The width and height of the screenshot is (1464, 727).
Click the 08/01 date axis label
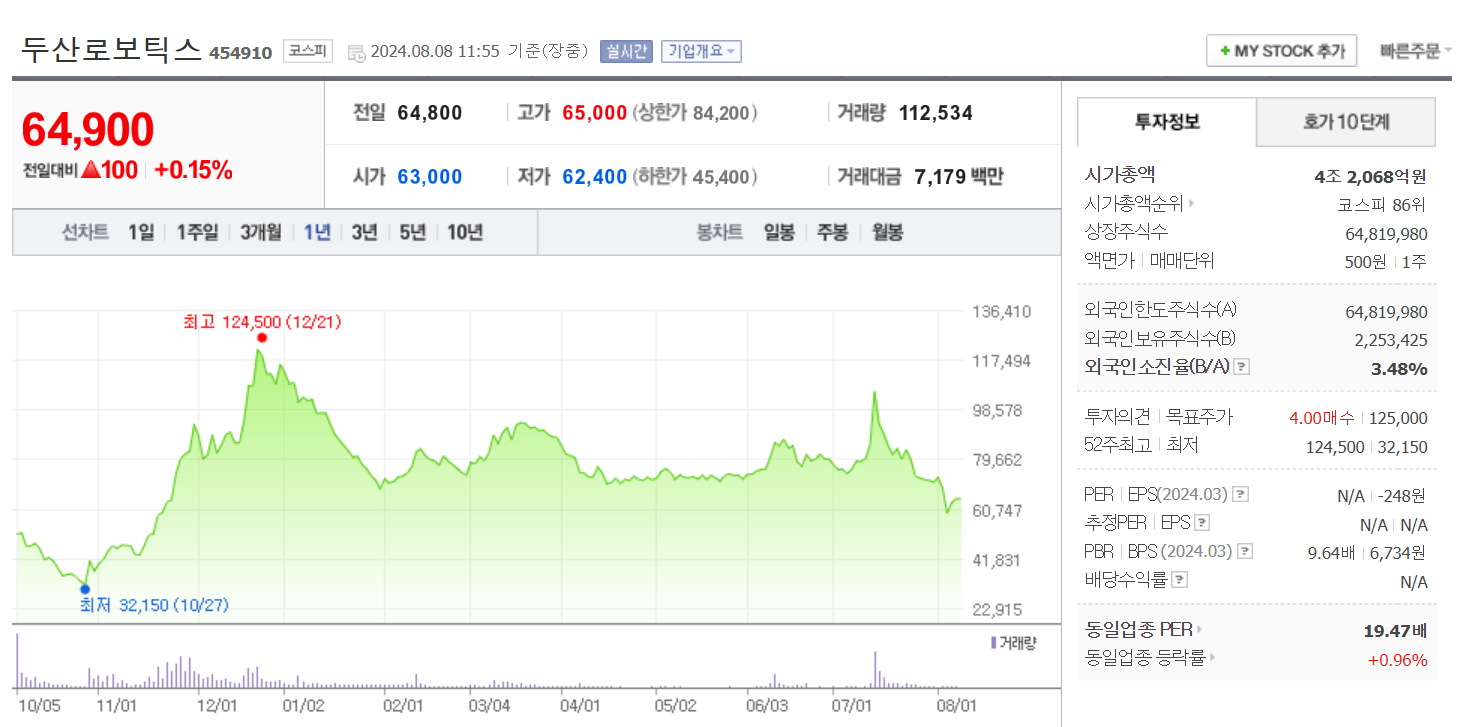pos(956,705)
